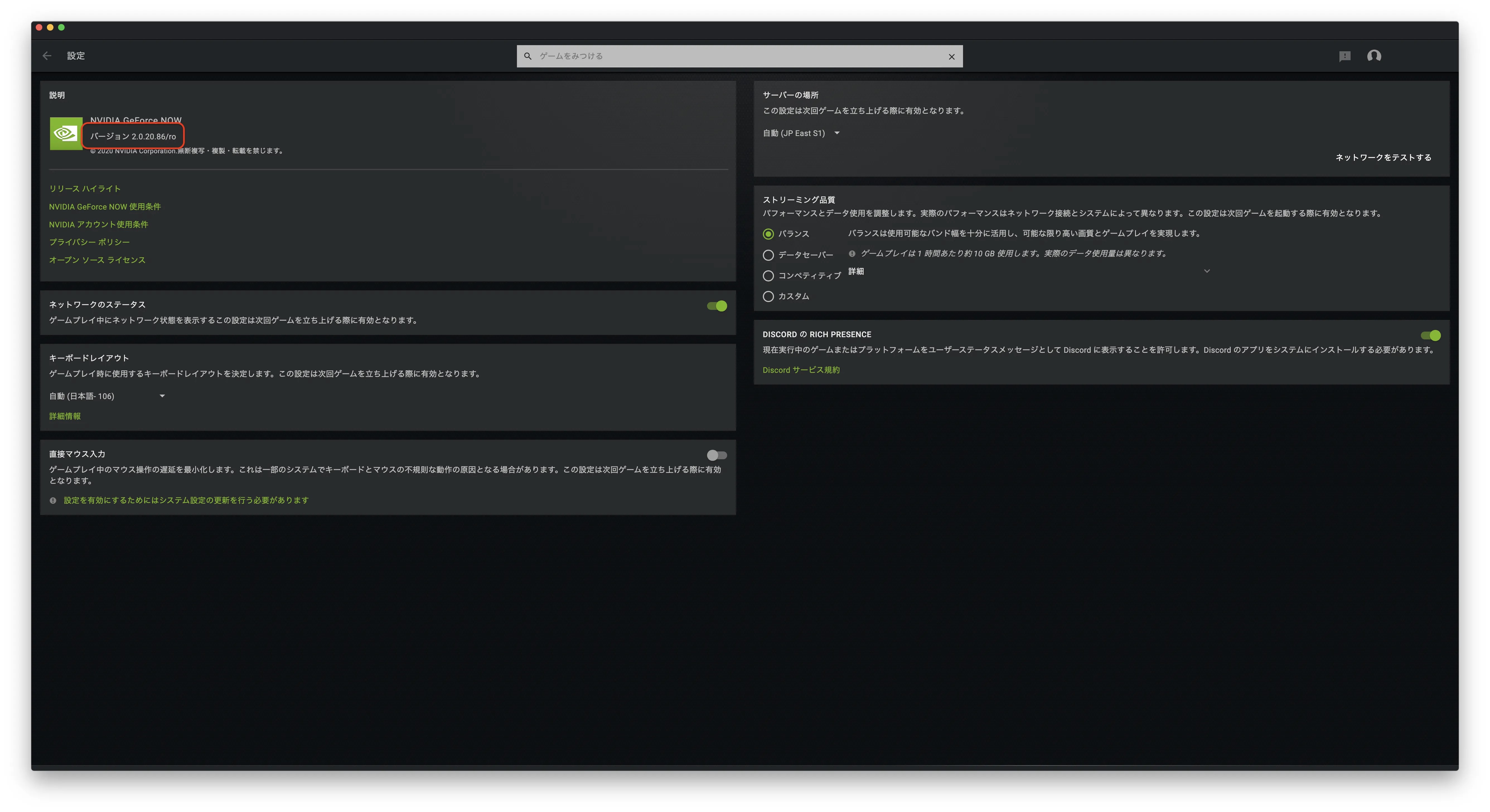Image resolution: width=1490 pixels, height=812 pixels.
Task: Open keyboard layout 詳細情報 link
Action: pos(65,416)
